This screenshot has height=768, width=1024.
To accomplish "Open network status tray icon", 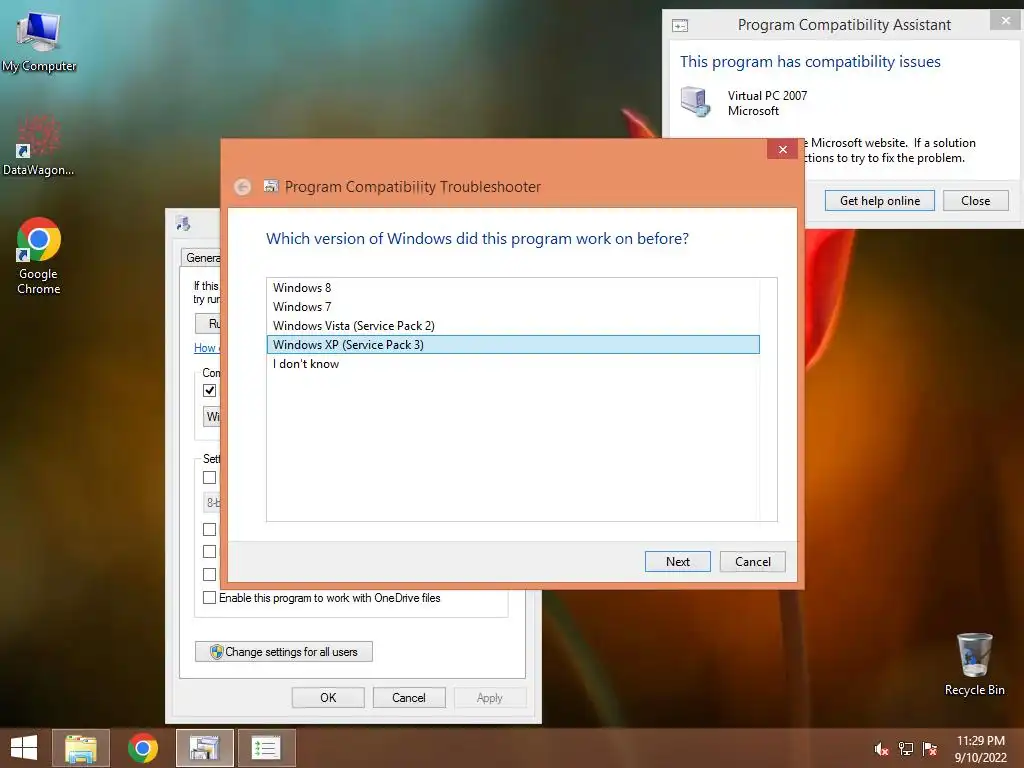I will (906, 749).
